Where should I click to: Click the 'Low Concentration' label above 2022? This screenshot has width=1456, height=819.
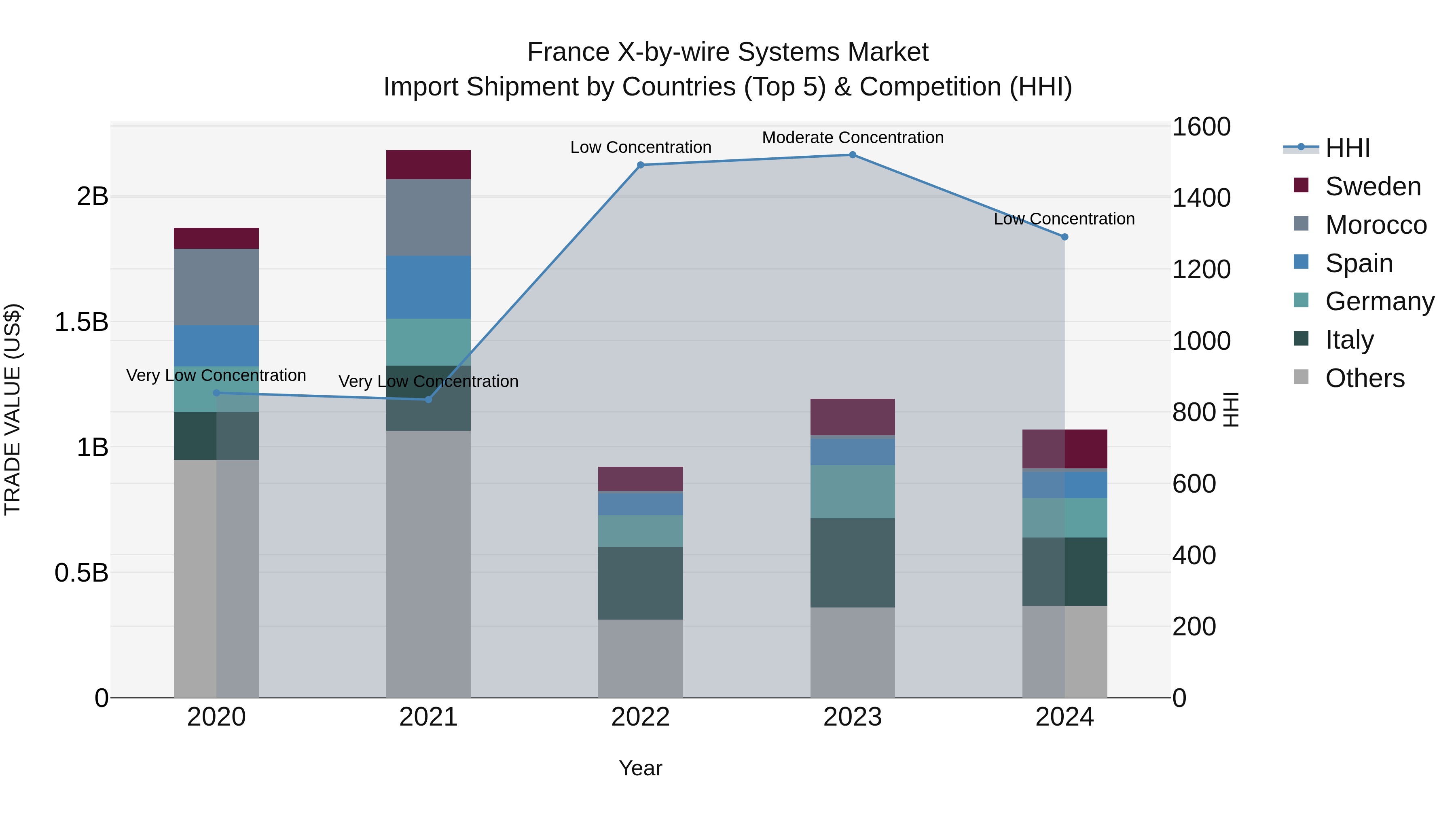[640, 148]
